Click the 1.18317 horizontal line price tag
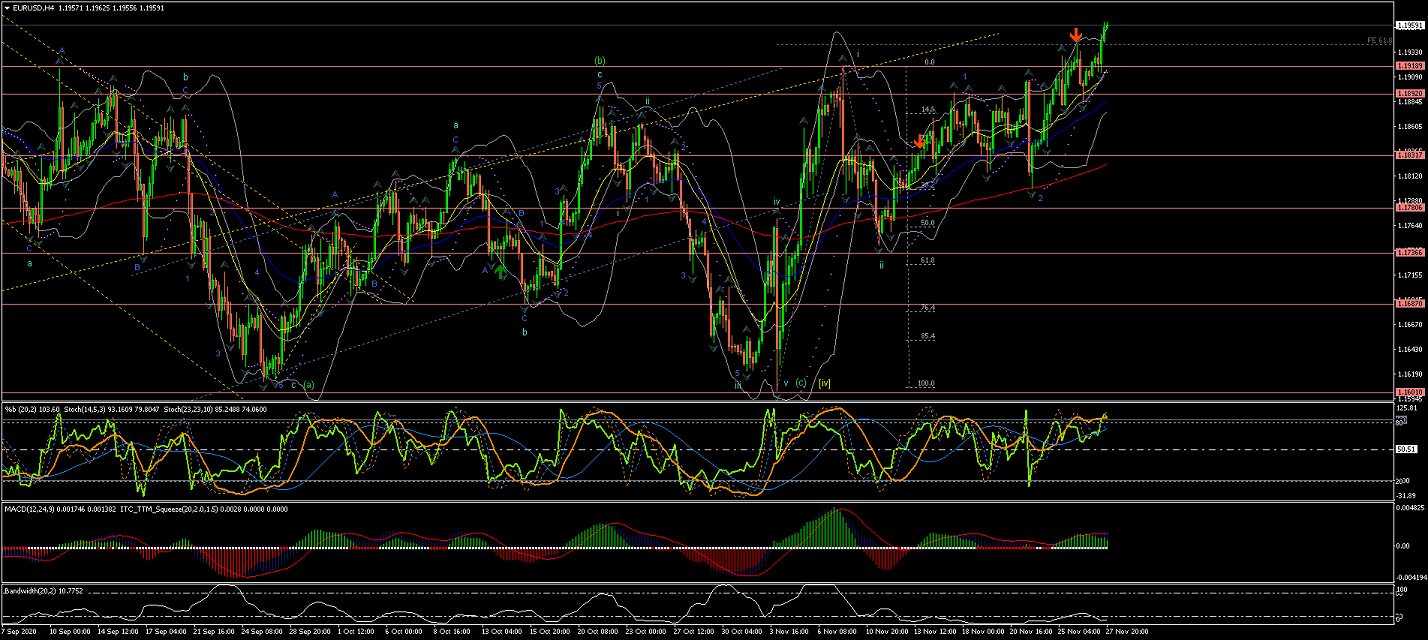Viewport: 1428px width, 640px height. (x=1410, y=155)
